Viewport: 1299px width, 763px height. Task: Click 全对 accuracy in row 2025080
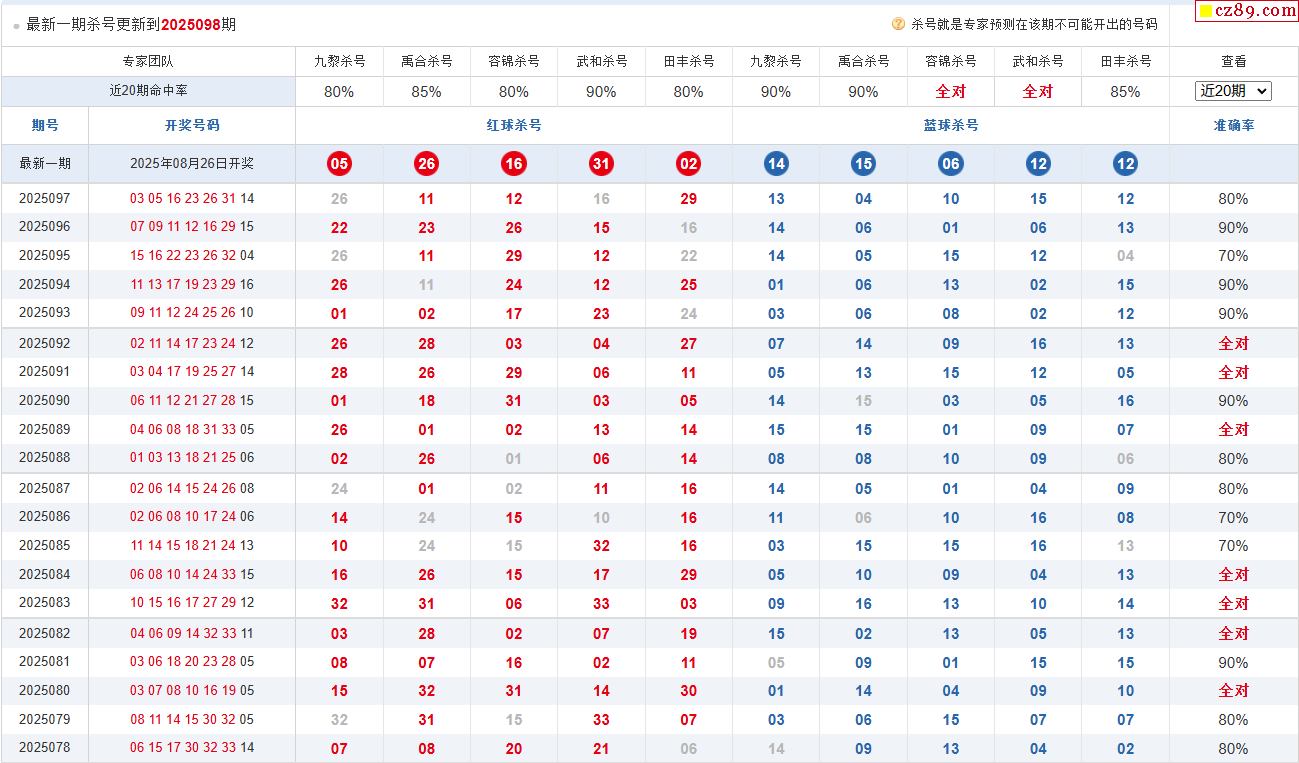point(1234,690)
